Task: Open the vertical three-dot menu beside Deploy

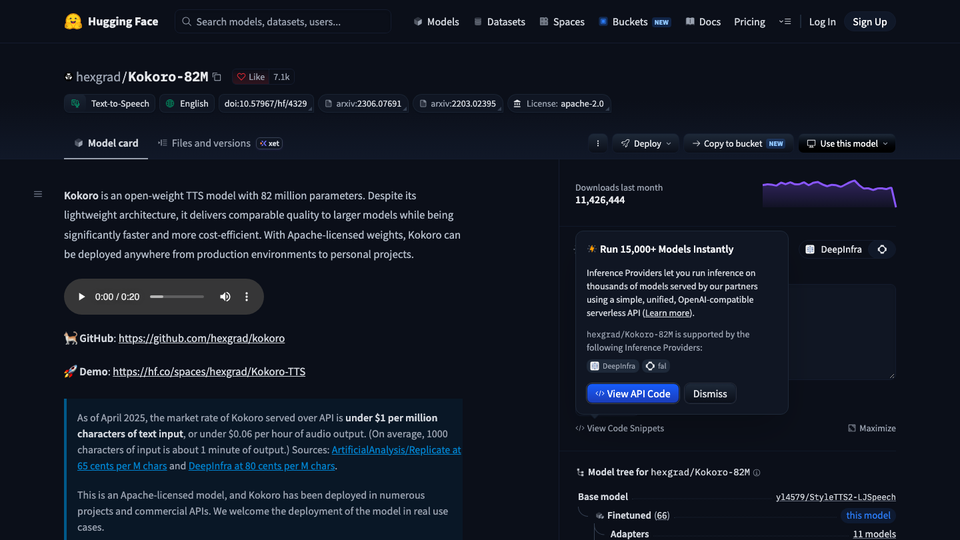Action: 598,143
